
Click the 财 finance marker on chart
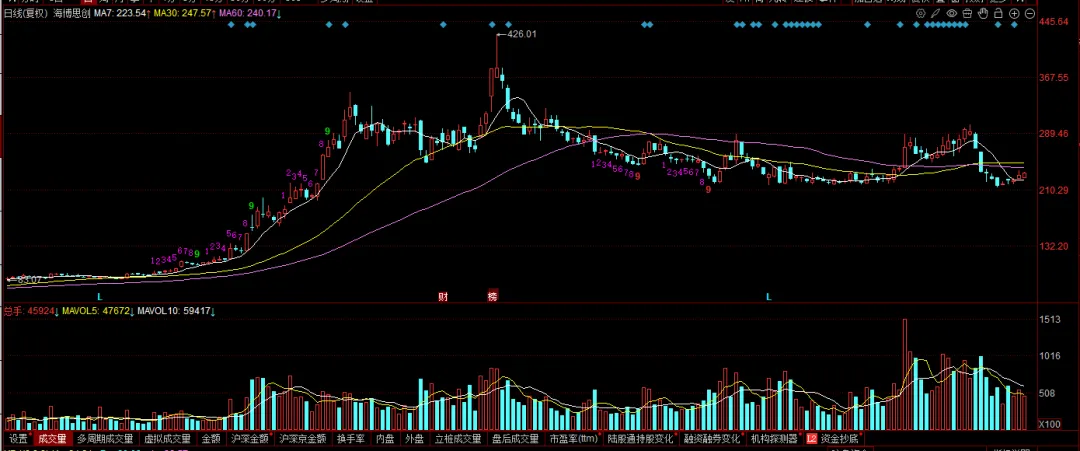click(443, 297)
